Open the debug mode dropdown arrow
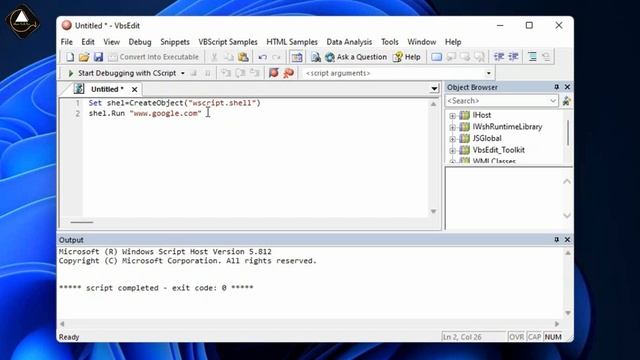Viewport: 640px width, 360px height. coord(183,73)
